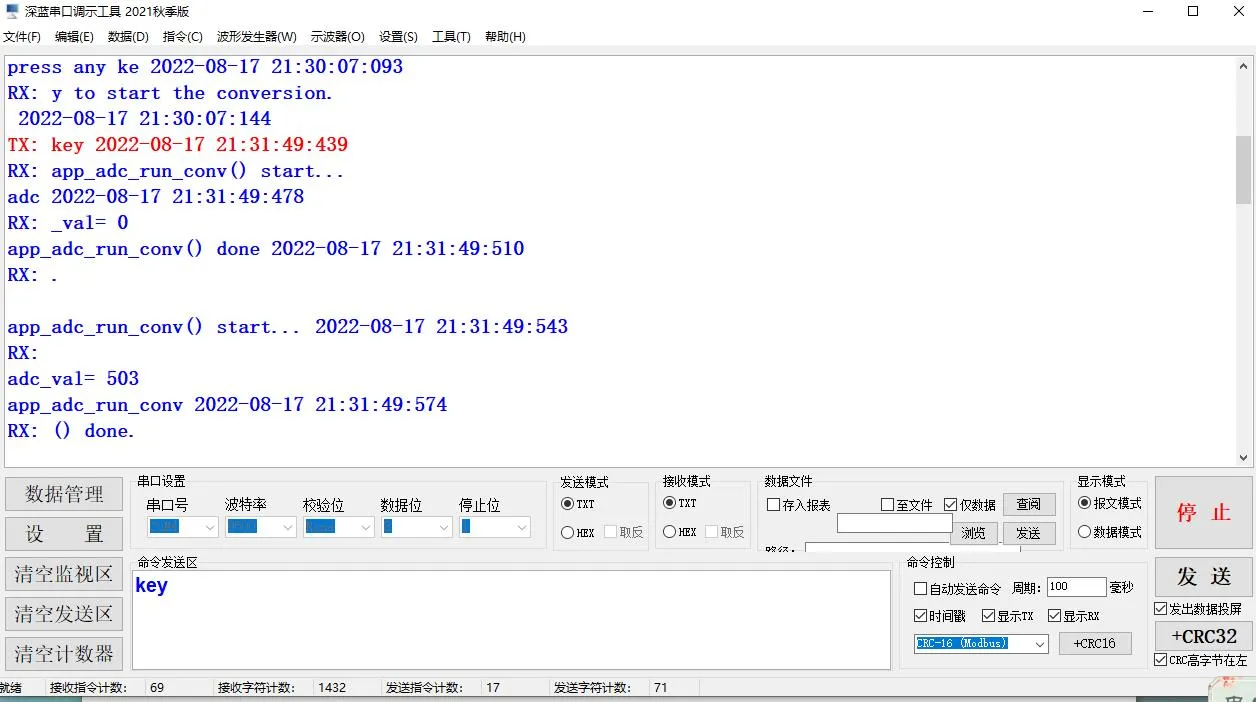Open the 数据(D) menu
The image size is (1256, 702).
click(128, 37)
